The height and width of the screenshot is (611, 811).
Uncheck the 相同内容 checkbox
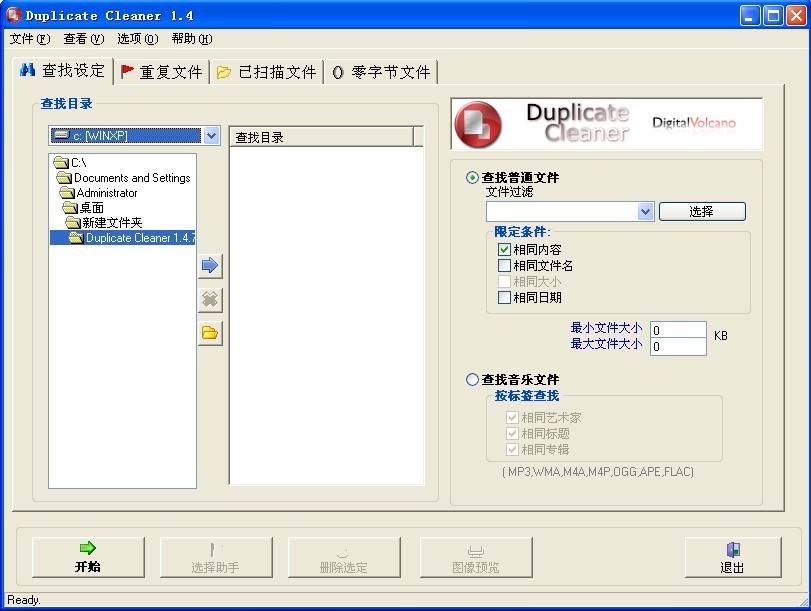pos(504,250)
